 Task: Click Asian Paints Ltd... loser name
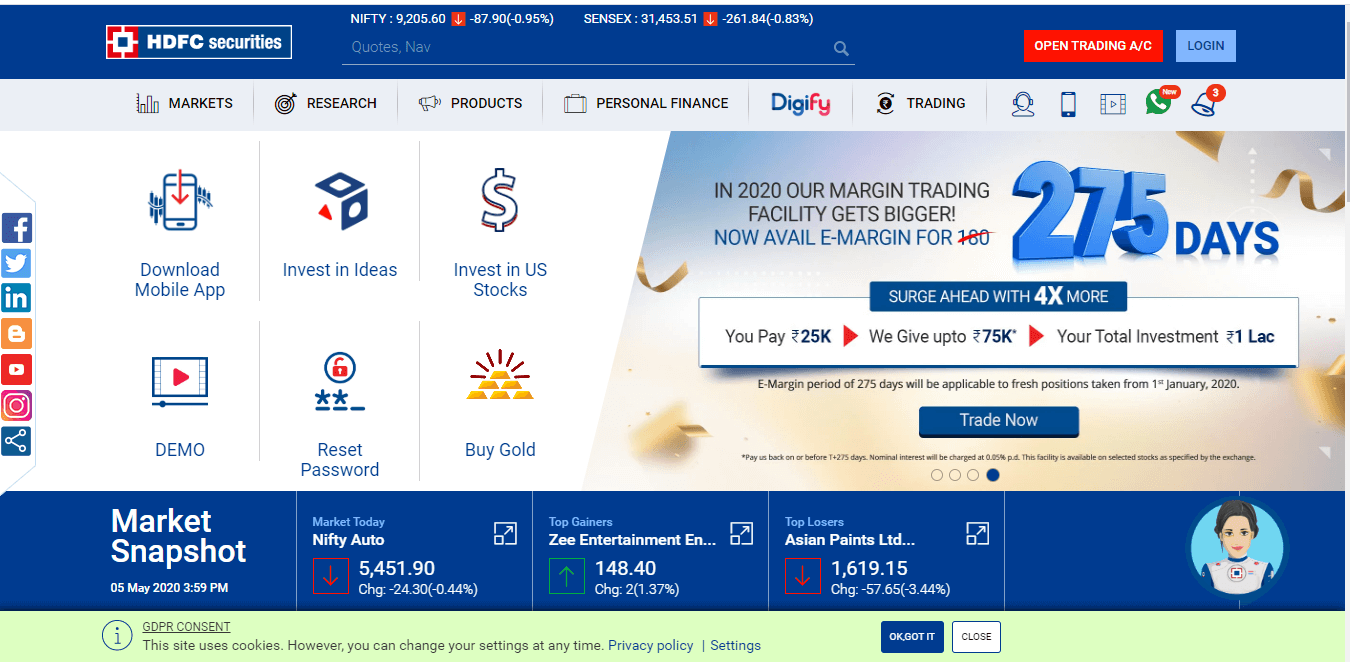(x=850, y=540)
